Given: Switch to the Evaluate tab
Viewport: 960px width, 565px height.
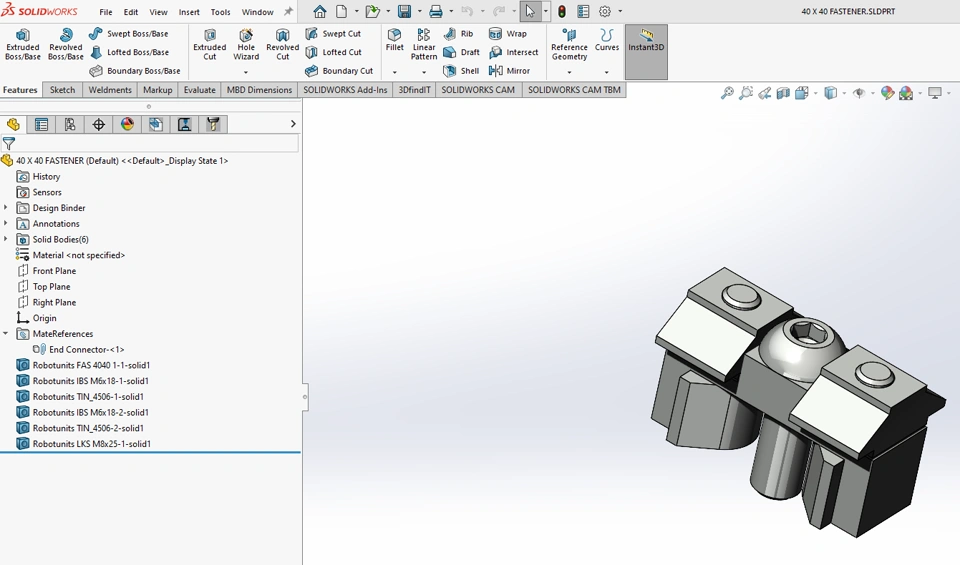Looking at the screenshot, I should pos(199,90).
